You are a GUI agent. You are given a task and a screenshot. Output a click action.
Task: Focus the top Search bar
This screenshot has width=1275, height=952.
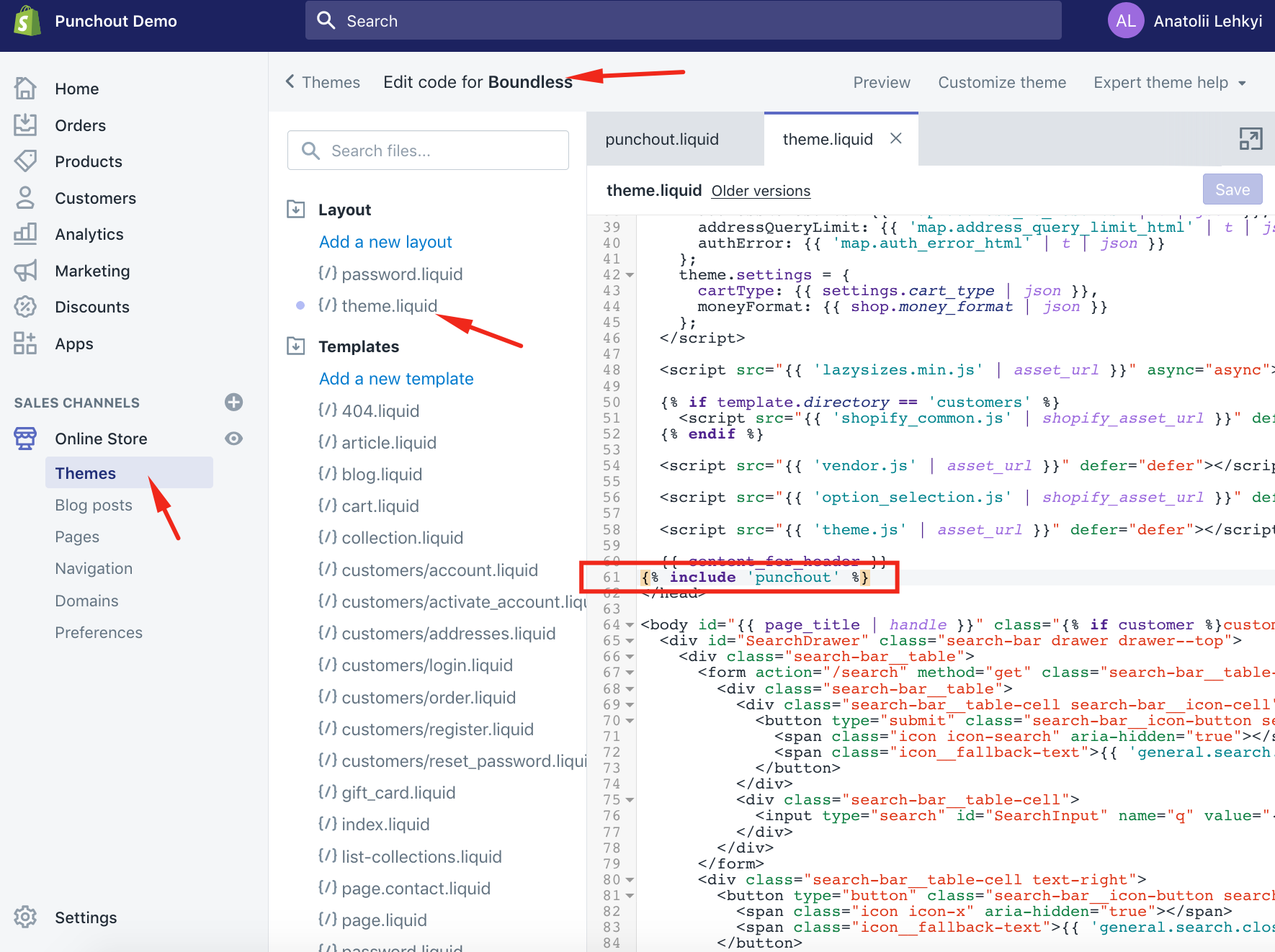[x=683, y=20]
